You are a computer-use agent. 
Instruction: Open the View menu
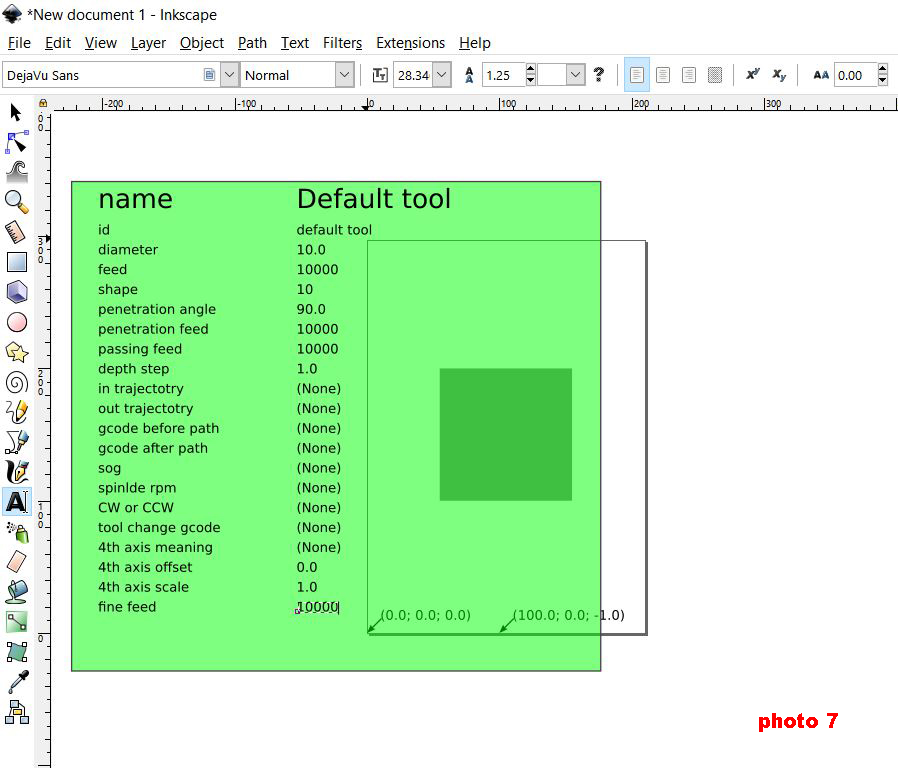(x=101, y=43)
